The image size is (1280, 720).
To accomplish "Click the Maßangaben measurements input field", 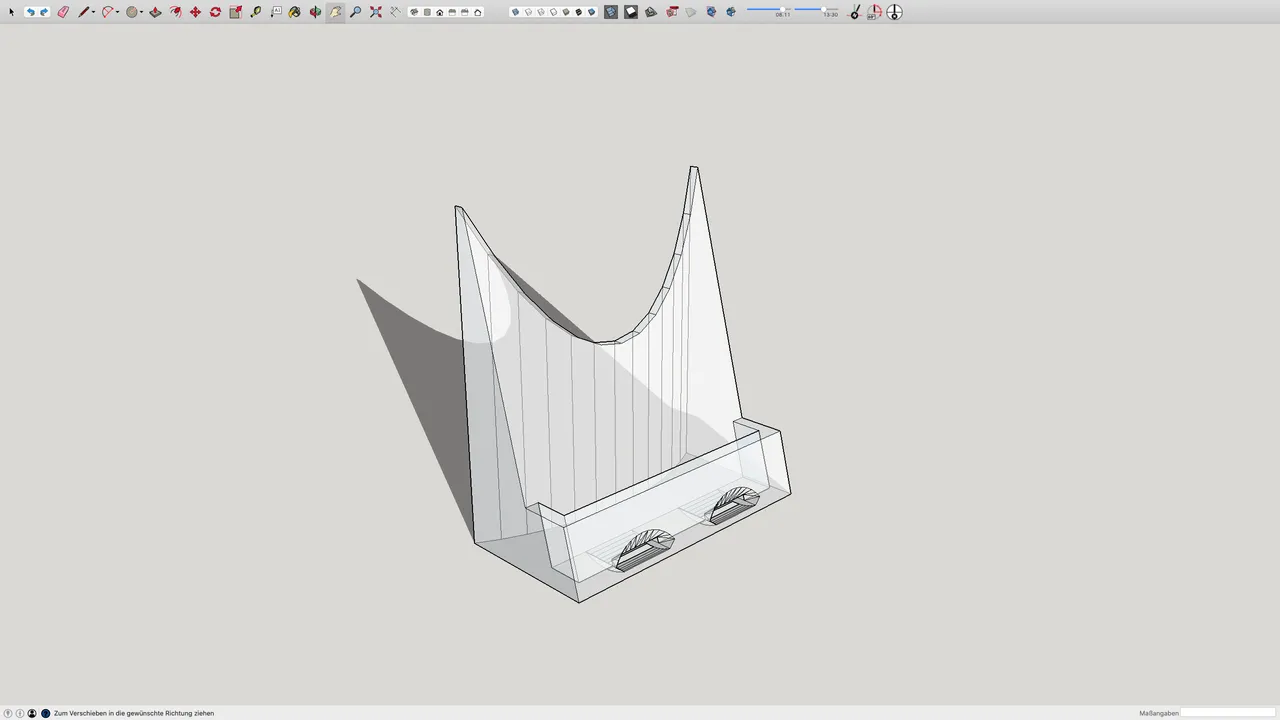I will pos(1228,713).
